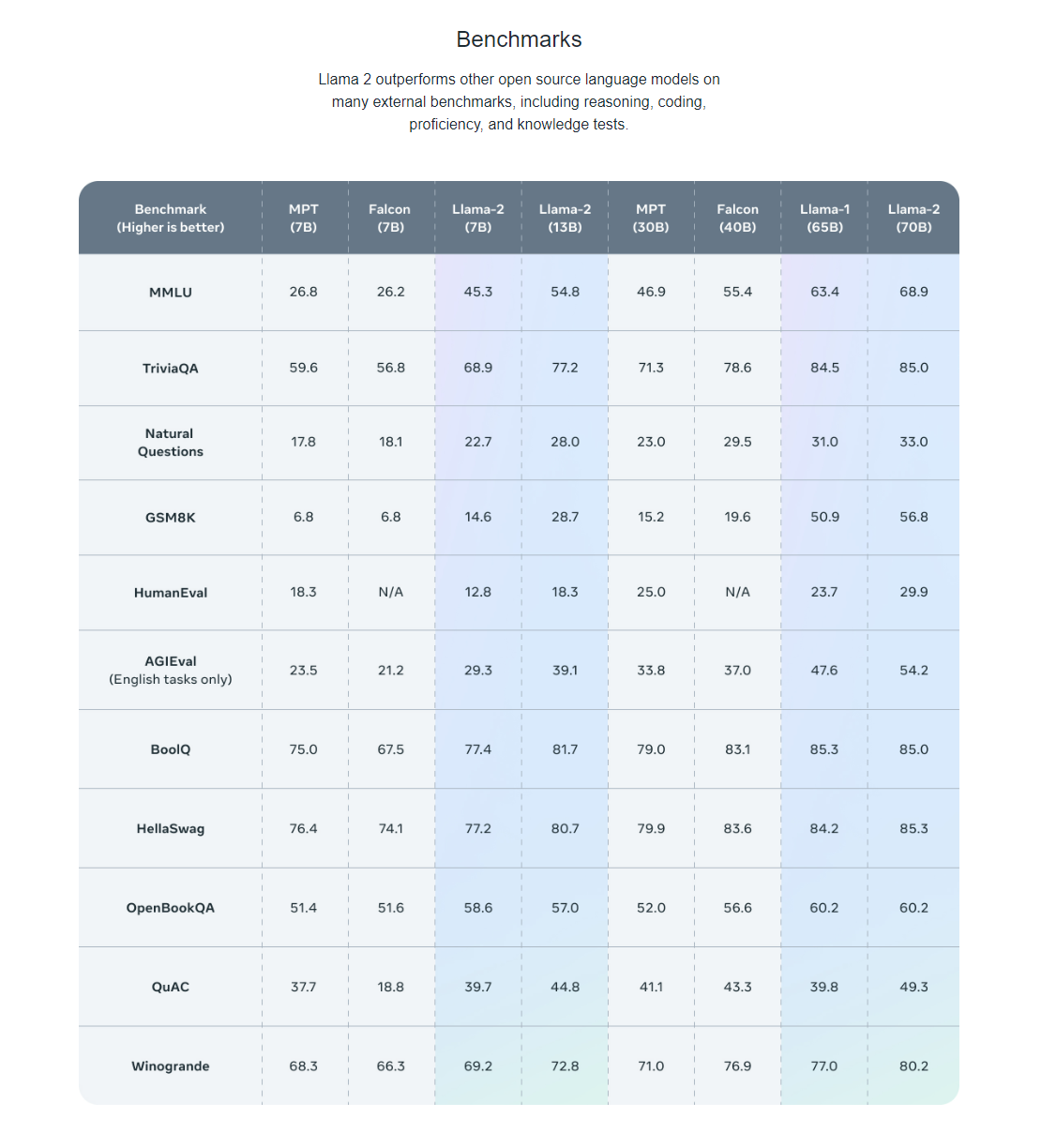Image resolution: width=1041 pixels, height=1148 pixels.
Task: Click the N/A cell for Falcon (7B) HumanEval
Action: (391, 593)
